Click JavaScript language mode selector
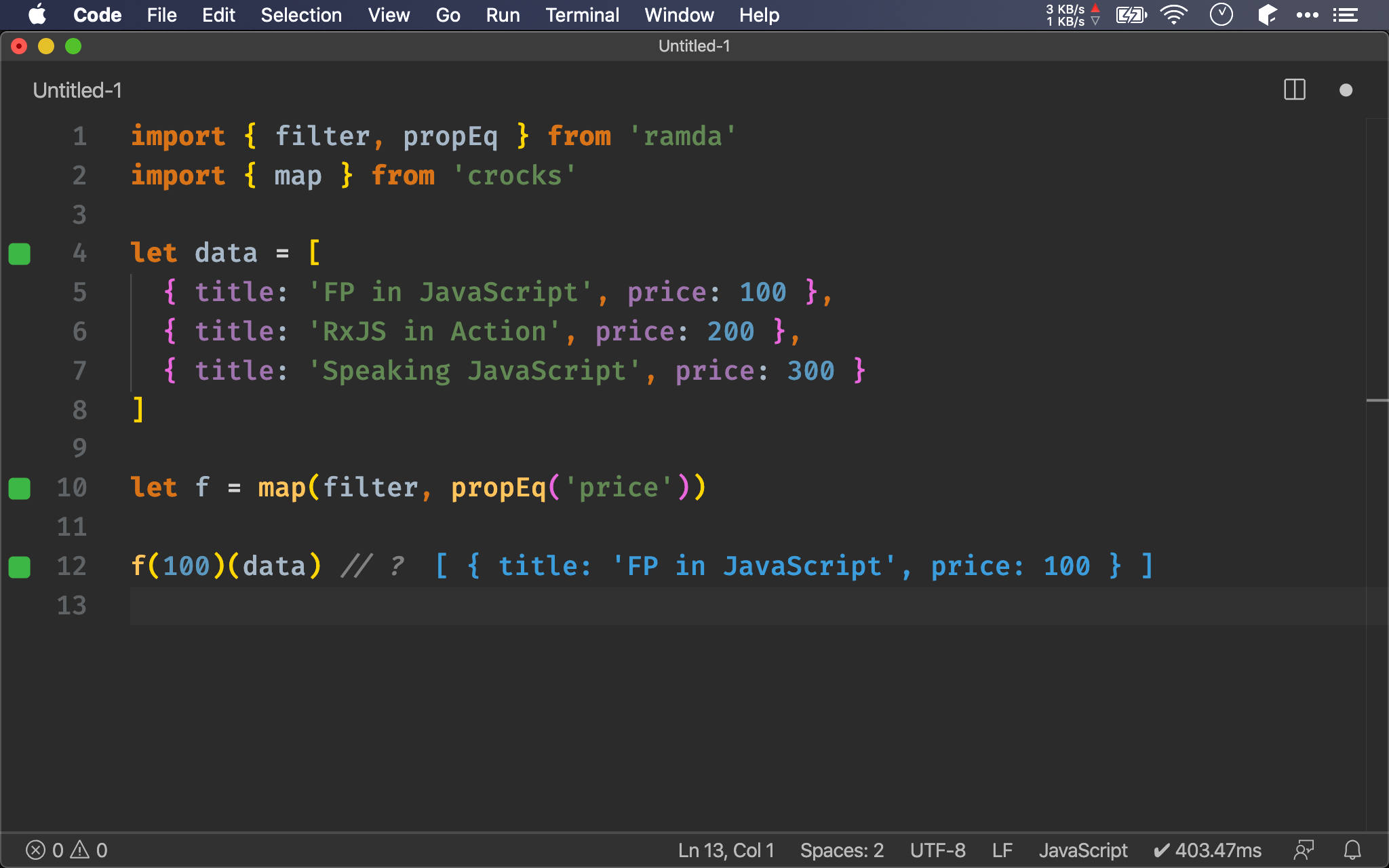 [x=1083, y=850]
